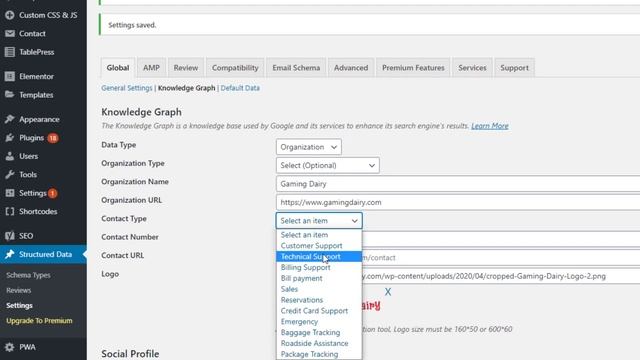Focus the Contact URL field

click(x=501, y=258)
